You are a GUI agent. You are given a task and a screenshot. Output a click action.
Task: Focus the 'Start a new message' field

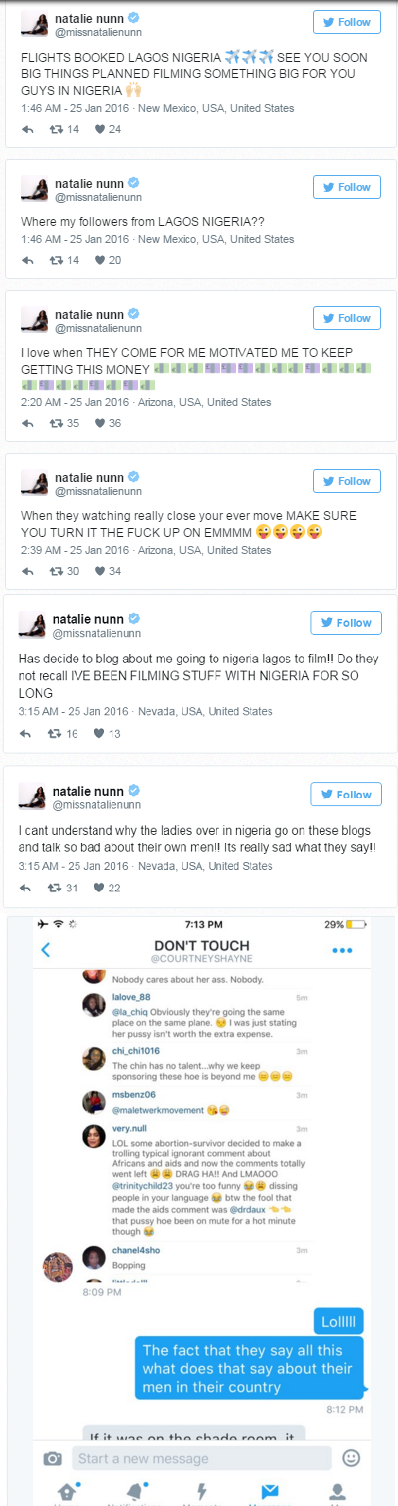point(204,1458)
